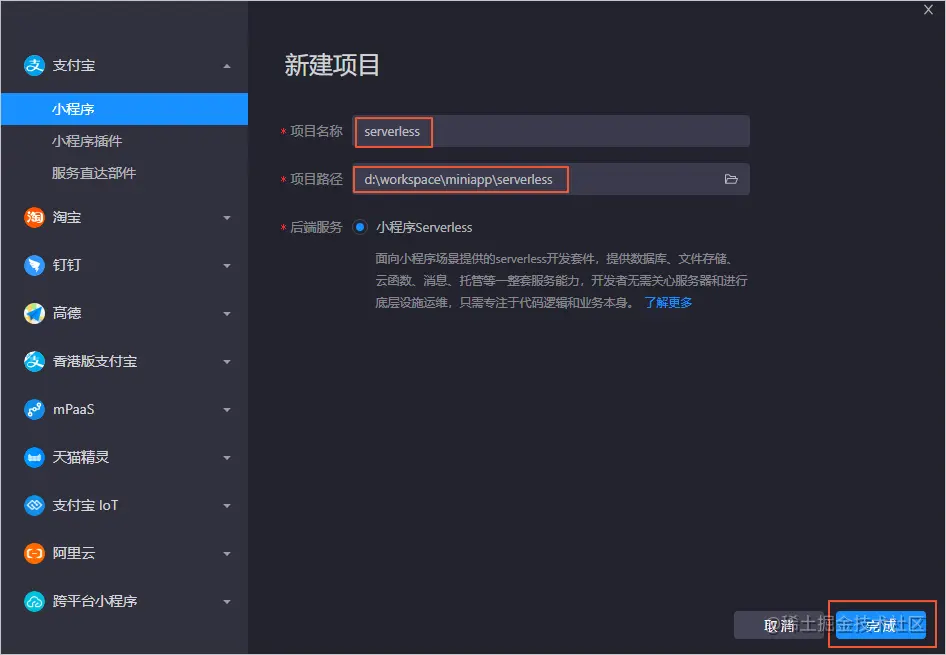Click the 项目名称 input field
Screen dimensions: 946x655
pos(551,131)
